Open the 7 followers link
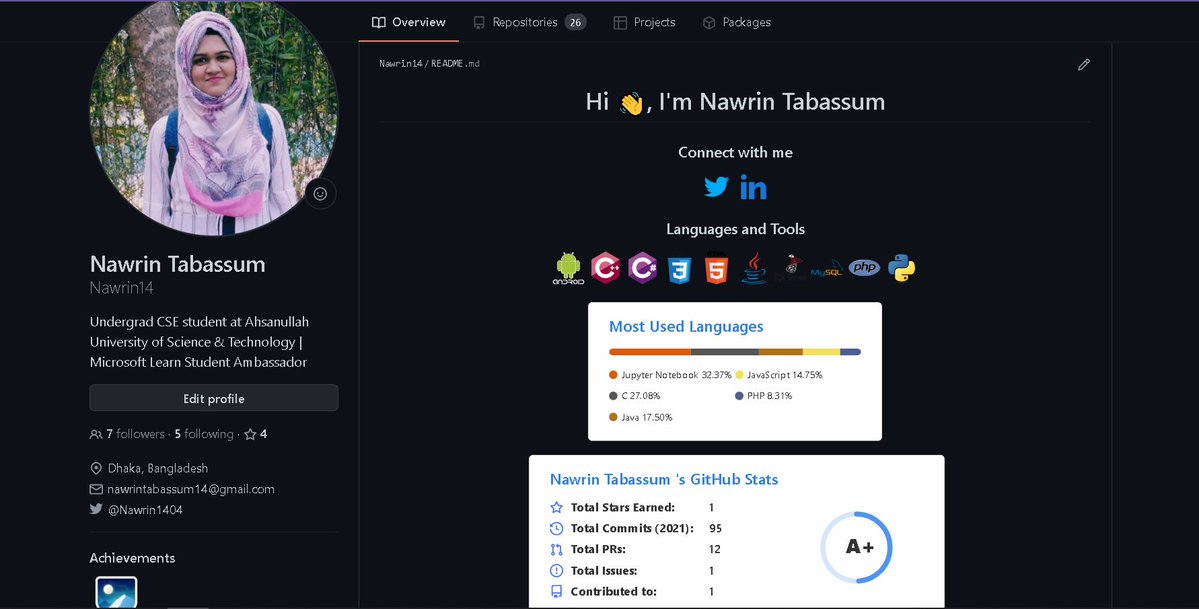 (x=127, y=434)
